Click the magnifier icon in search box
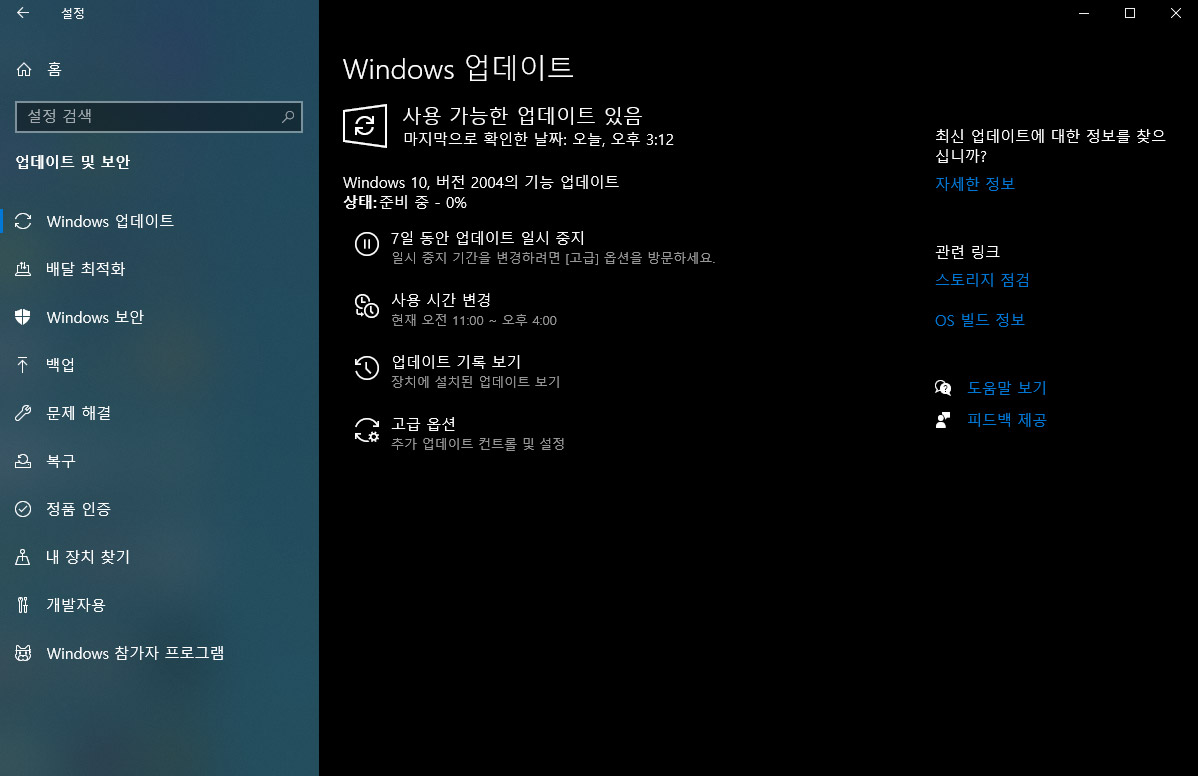The image size is (1198, 776). click(288, 116)
